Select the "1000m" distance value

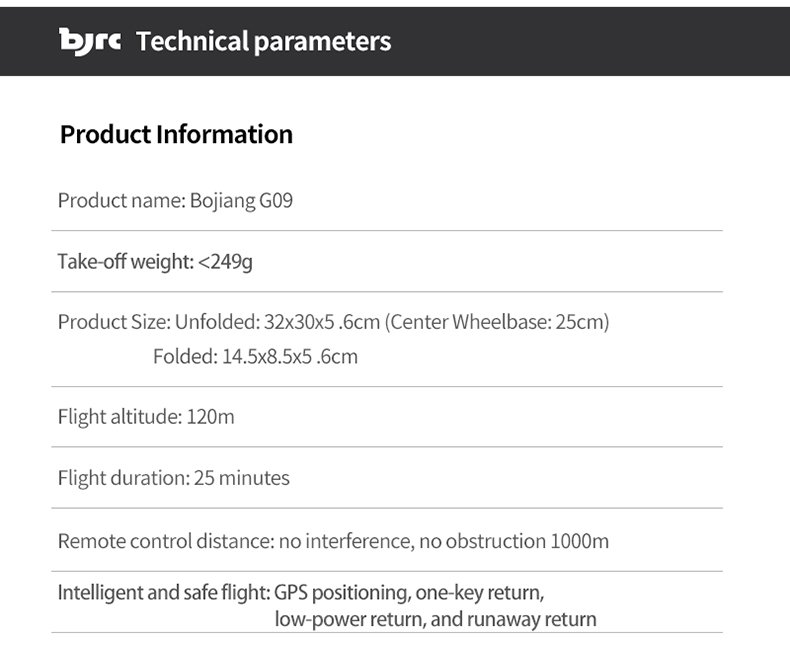pyautogui.click(x=579, y=541)
